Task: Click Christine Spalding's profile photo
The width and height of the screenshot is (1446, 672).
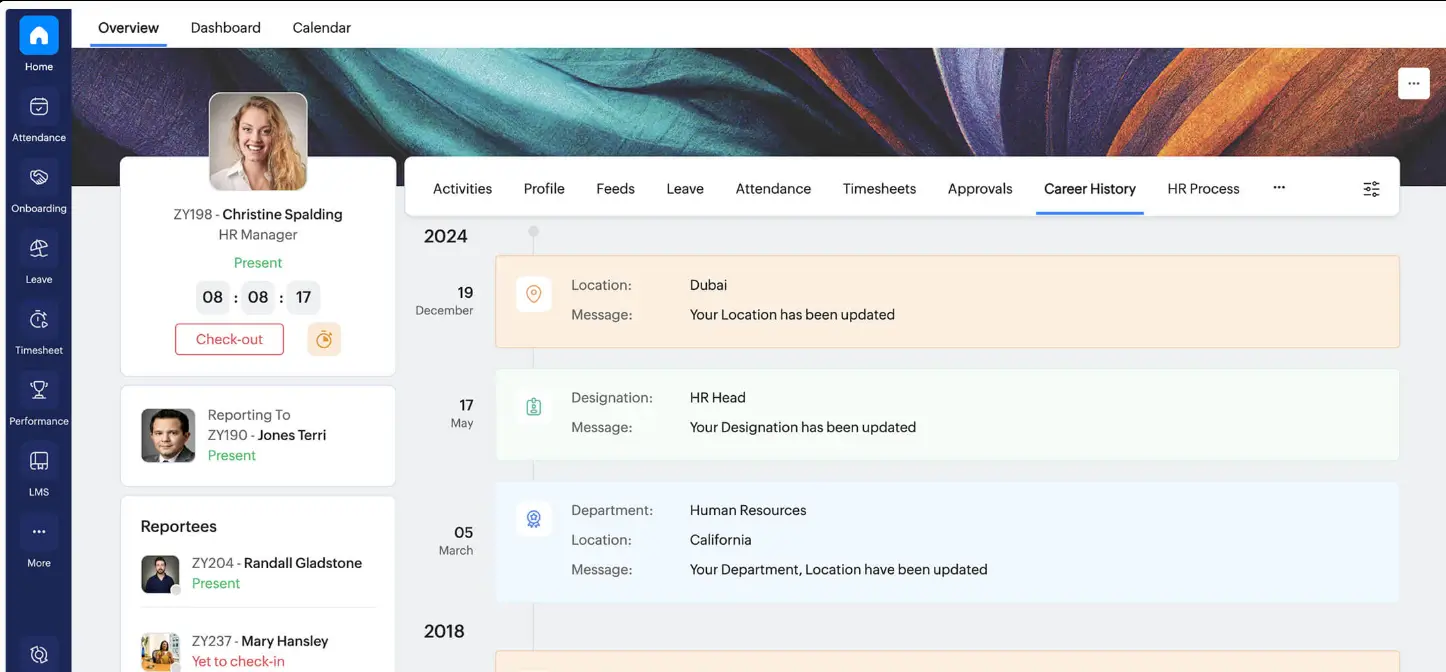Action: 257,139
